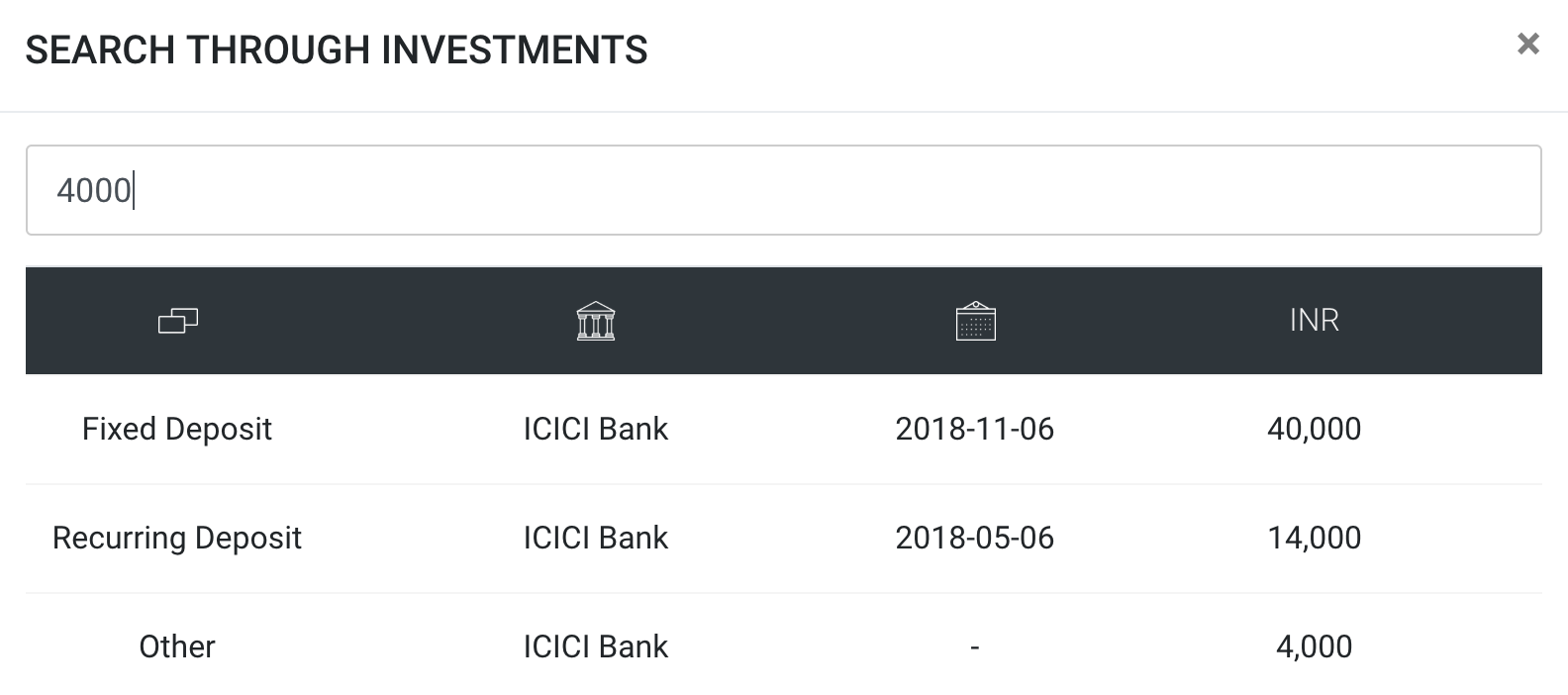
Task: Click the Search Through Investments title
Action: [337, 50]
